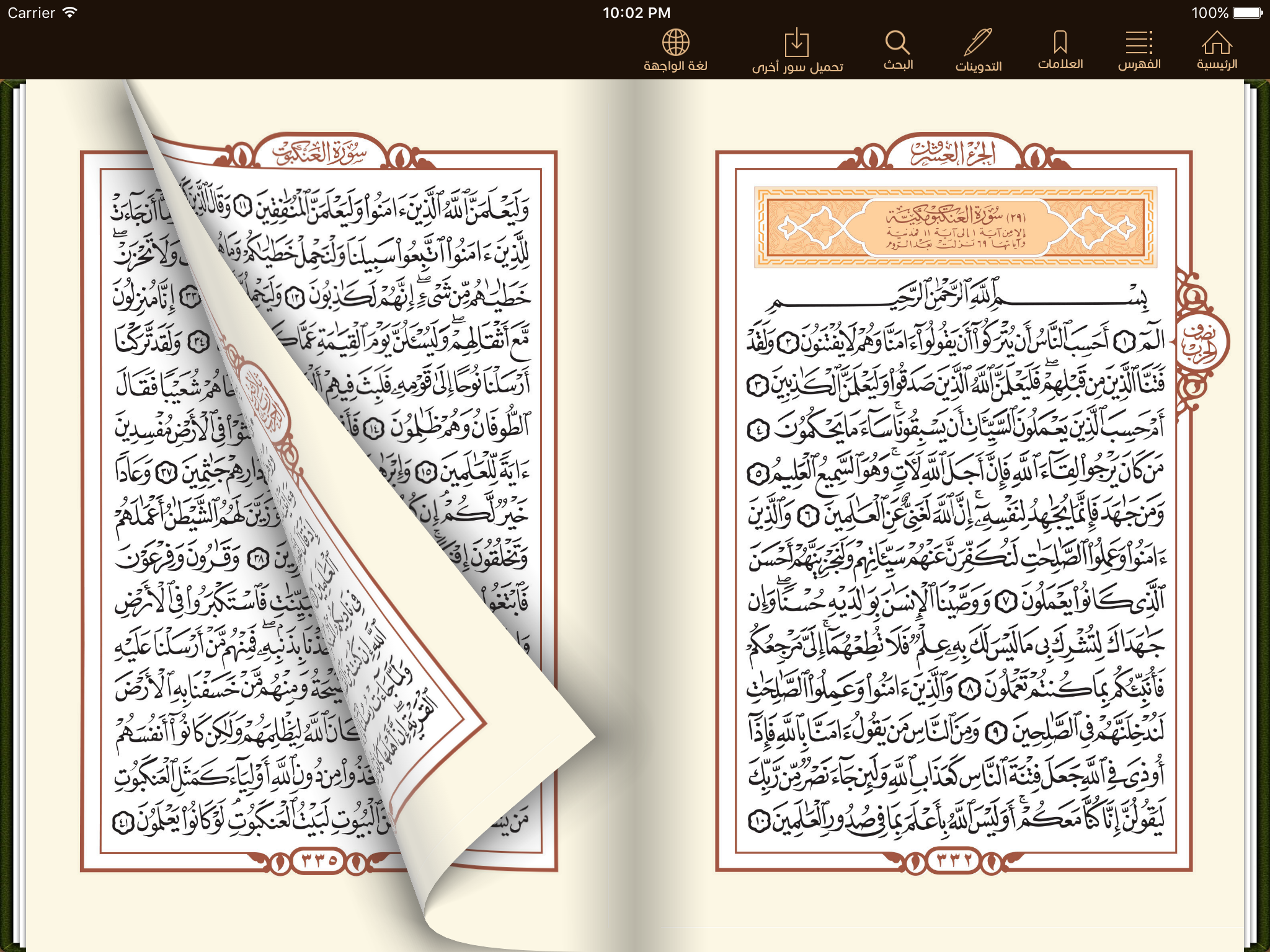Select the Surah Al-Ankabut title banner
This screenshot has height=952, width=1270.
coord(956,227)
